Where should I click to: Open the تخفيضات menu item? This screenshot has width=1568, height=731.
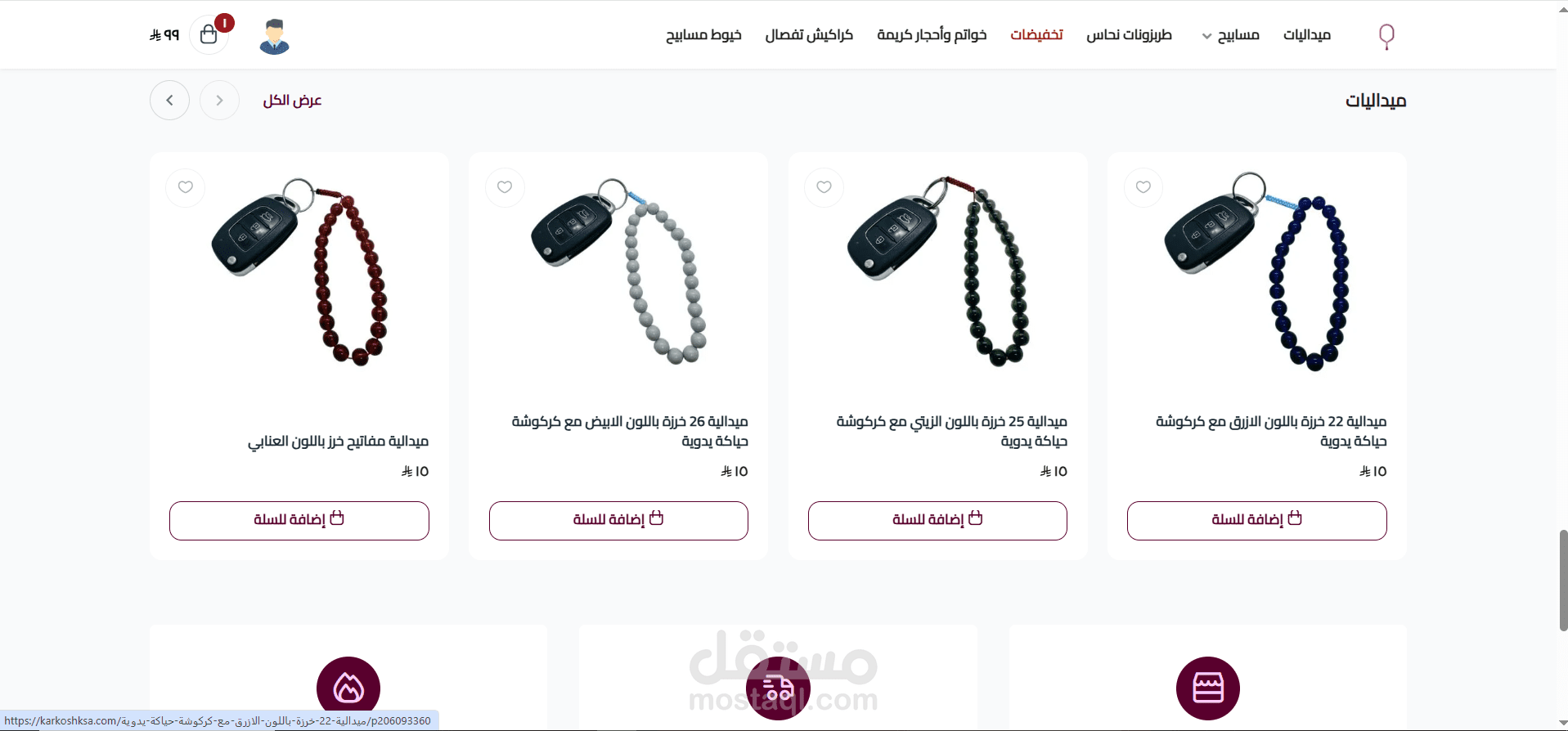point(1036,34)
